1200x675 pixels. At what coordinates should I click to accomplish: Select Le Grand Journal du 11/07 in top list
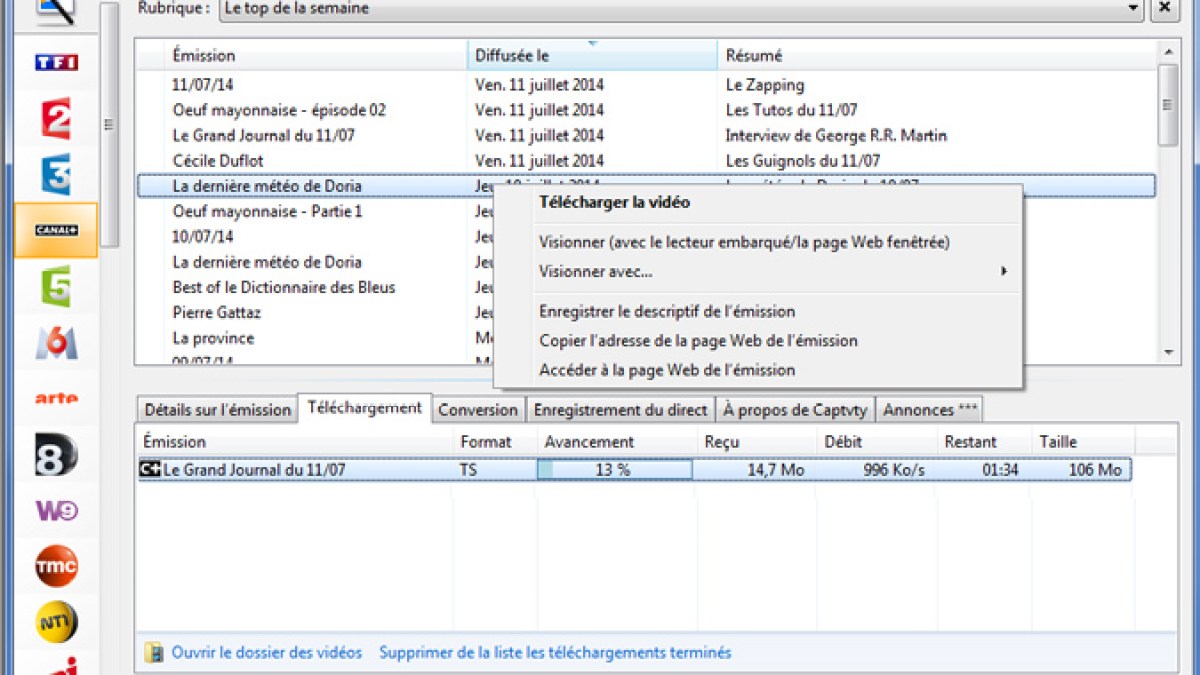coord(645,135)
